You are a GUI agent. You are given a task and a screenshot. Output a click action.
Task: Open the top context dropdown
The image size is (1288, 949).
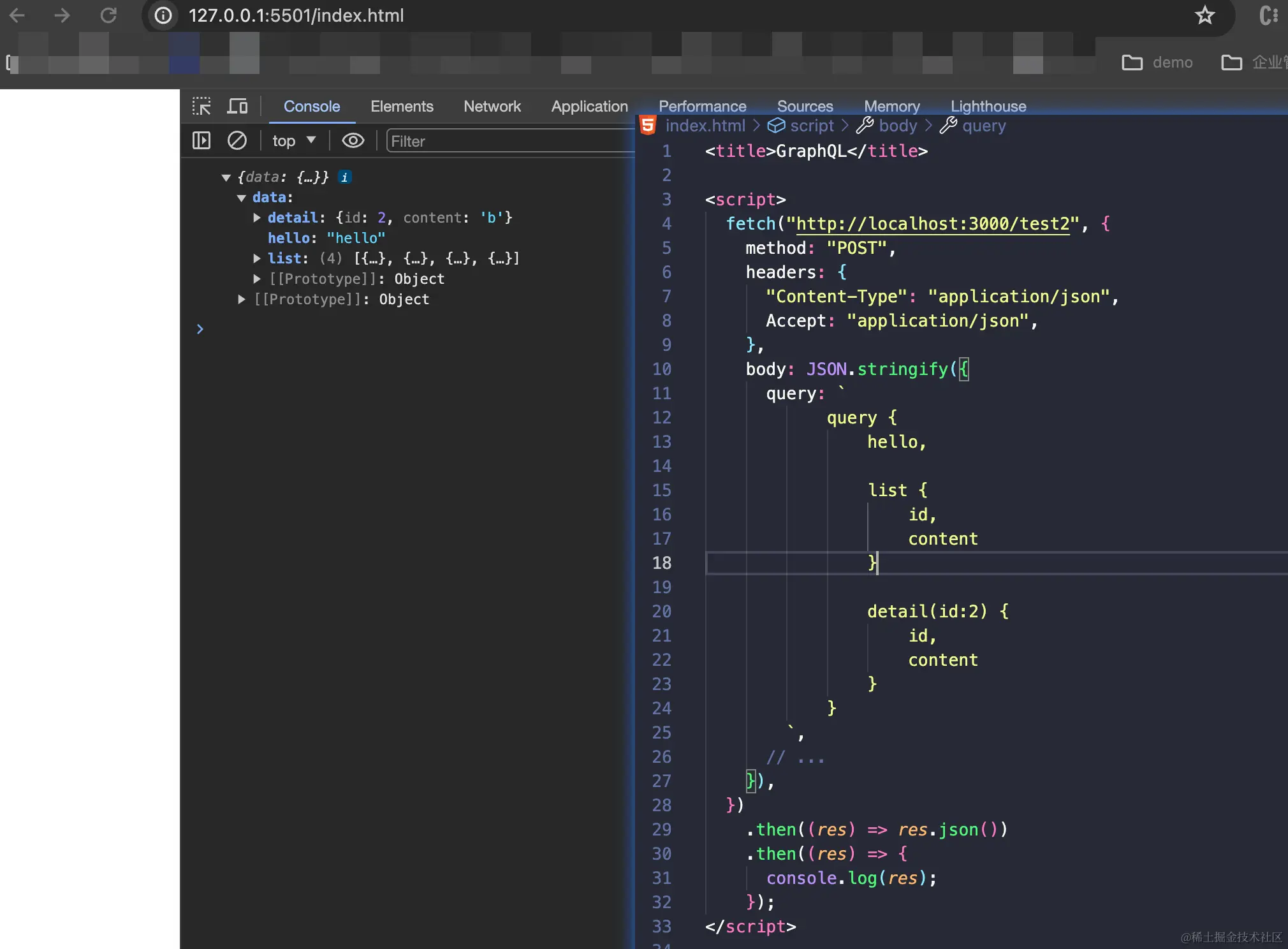pyautogui.click(x=294, y=140)
